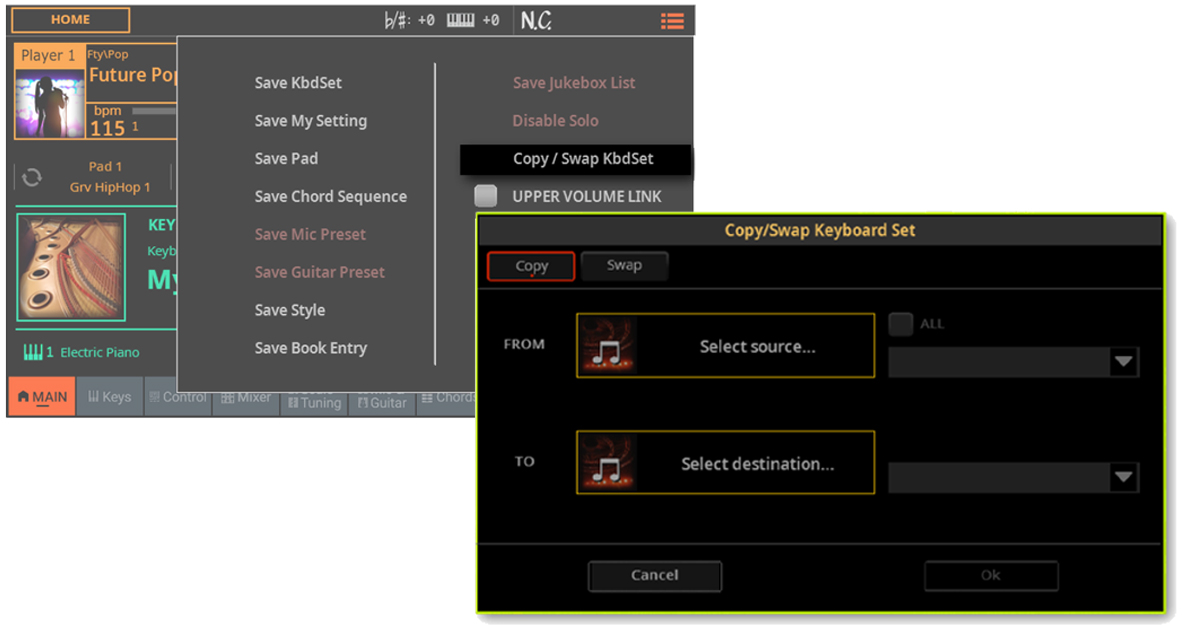Click the Save Jukebox List entry
Screen dimensions: 1200x630
pos(574,83)
